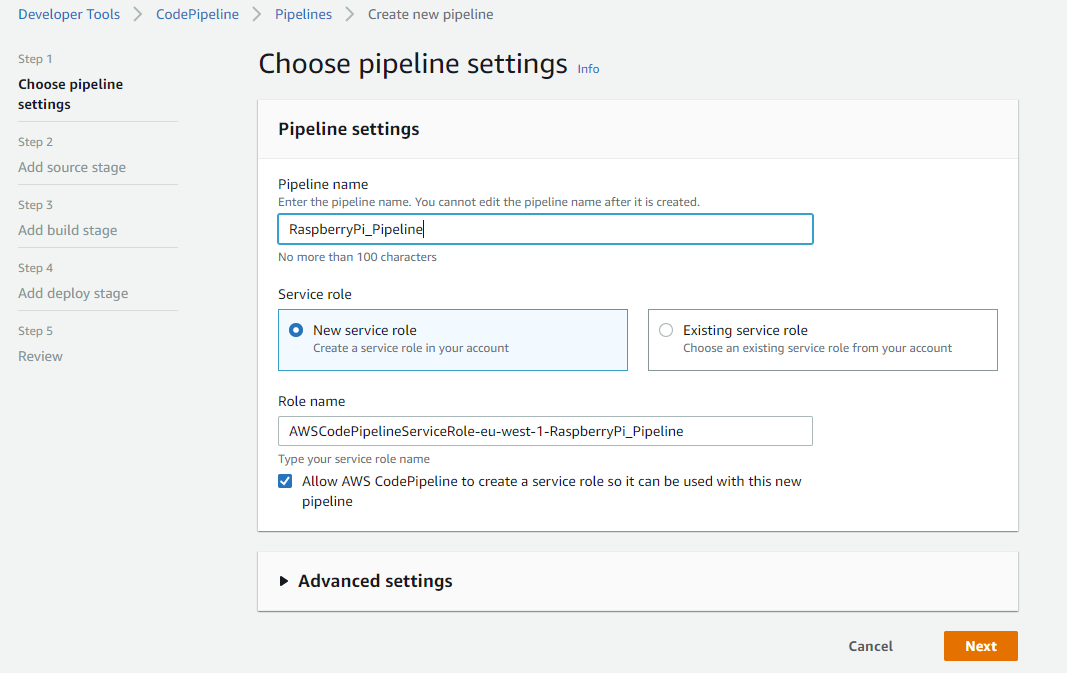The width and height of the screenshot is (1067, 673).
Task: Select Step 4 Add deploy stage
Action: click(x=72, y=293)
